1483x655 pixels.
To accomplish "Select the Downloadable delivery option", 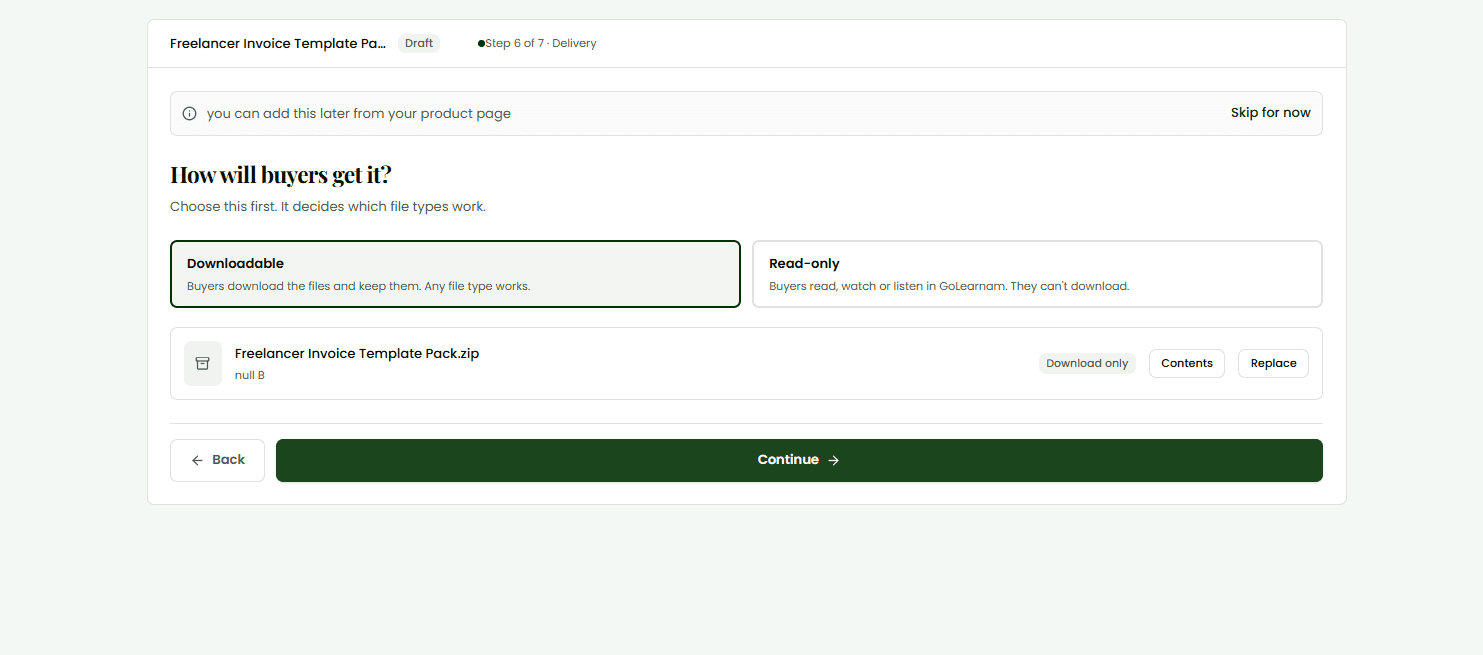I will point(455,274).
